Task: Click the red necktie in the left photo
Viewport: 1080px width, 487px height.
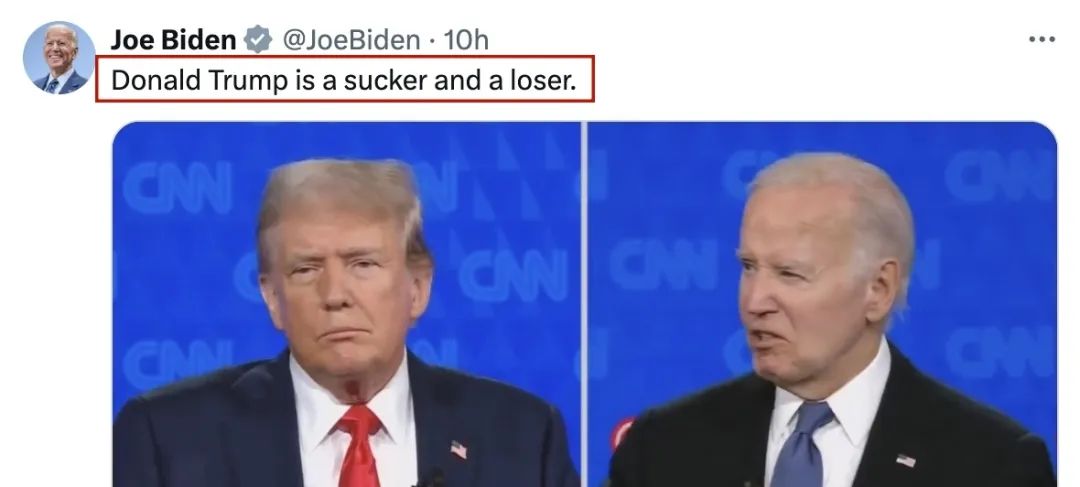Action: [360, 446]
